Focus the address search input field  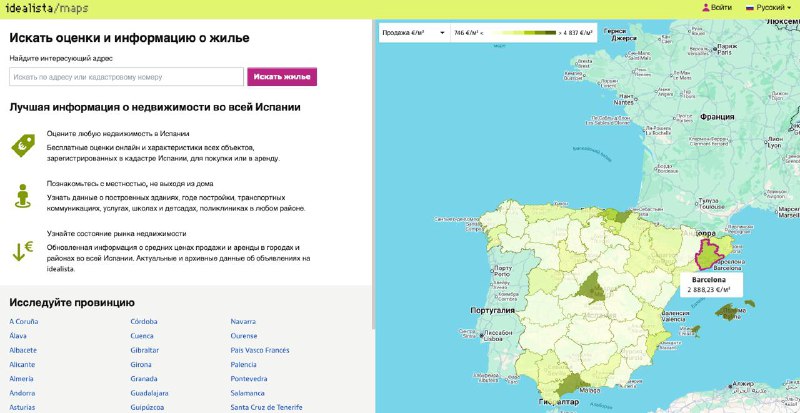pyautogui.click(x=126, y=76)
